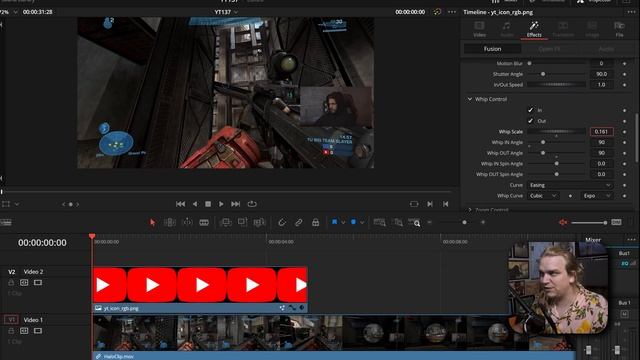The width and height of the screenshot is (640, 360).
Task: Click the timeline zoom plus button
Action: coord(483,222)
